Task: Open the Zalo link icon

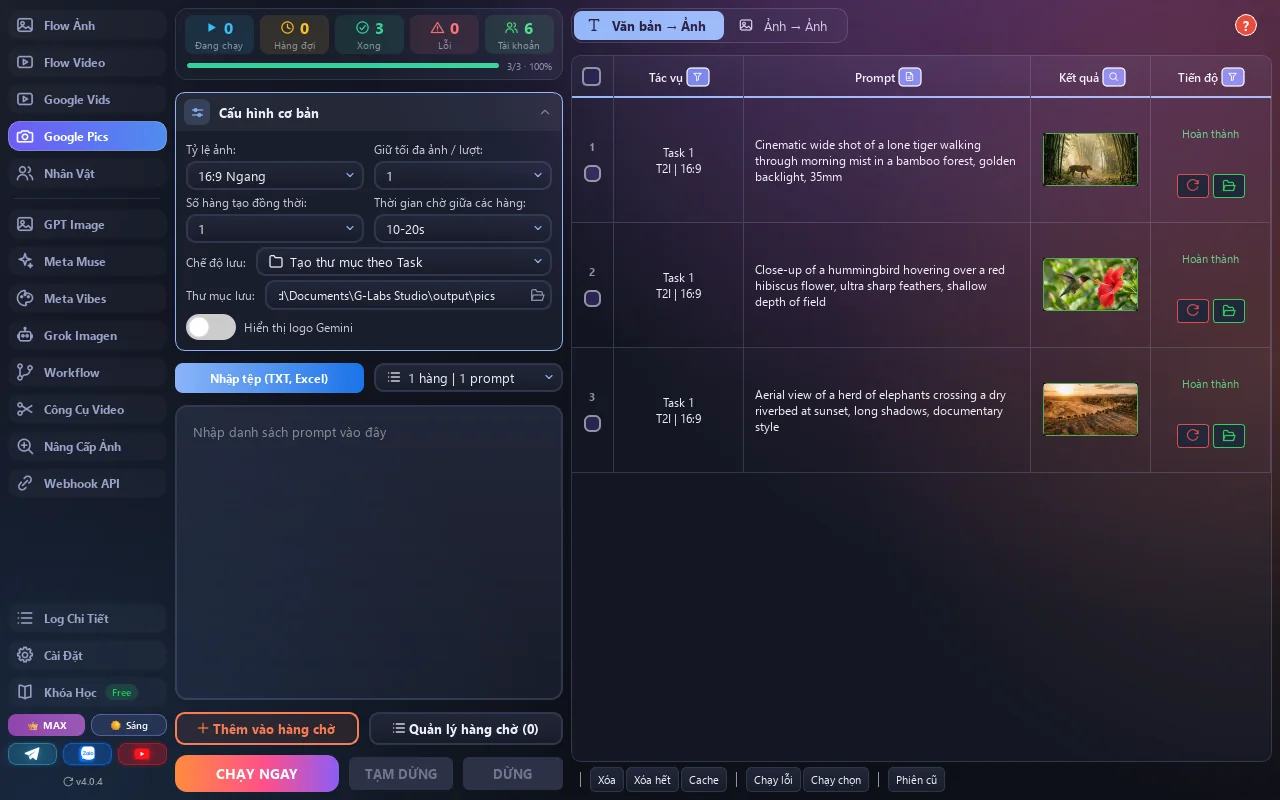Action: 87,754
